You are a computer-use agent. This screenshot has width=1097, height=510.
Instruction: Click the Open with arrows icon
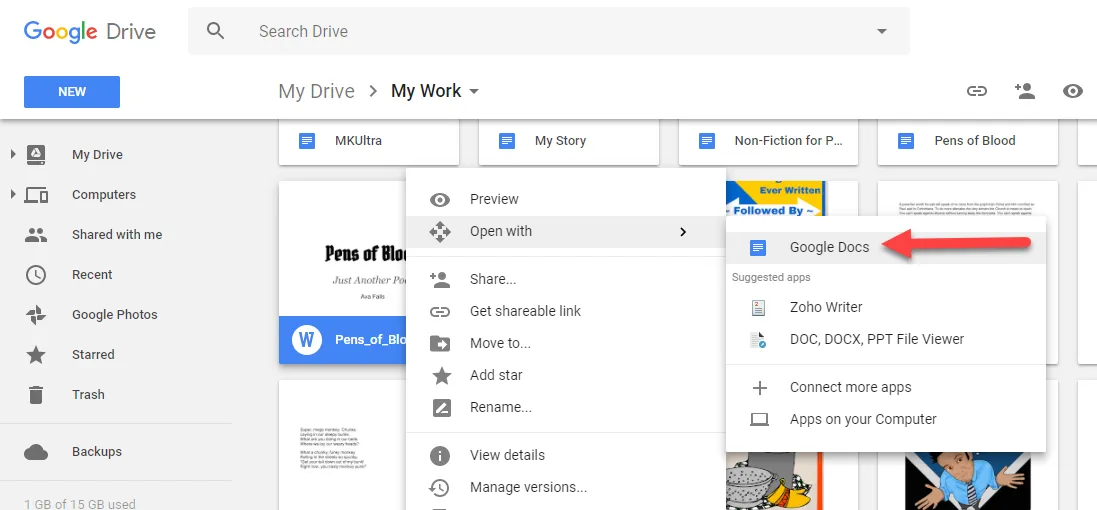click(x=439, y=232)
